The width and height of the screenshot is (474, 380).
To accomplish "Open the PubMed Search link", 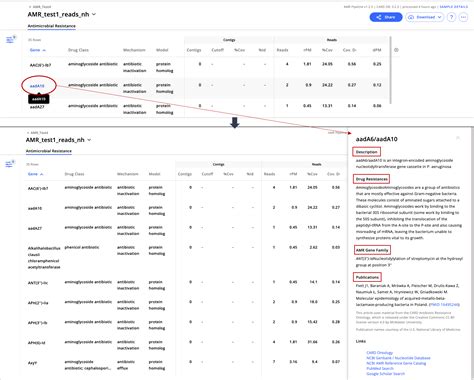I will (380, 368).
